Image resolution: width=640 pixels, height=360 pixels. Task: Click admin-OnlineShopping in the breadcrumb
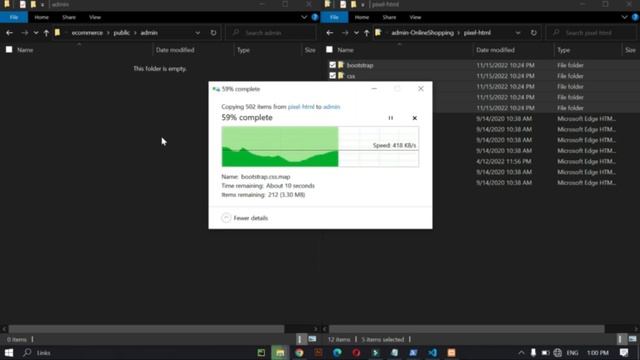422,33
